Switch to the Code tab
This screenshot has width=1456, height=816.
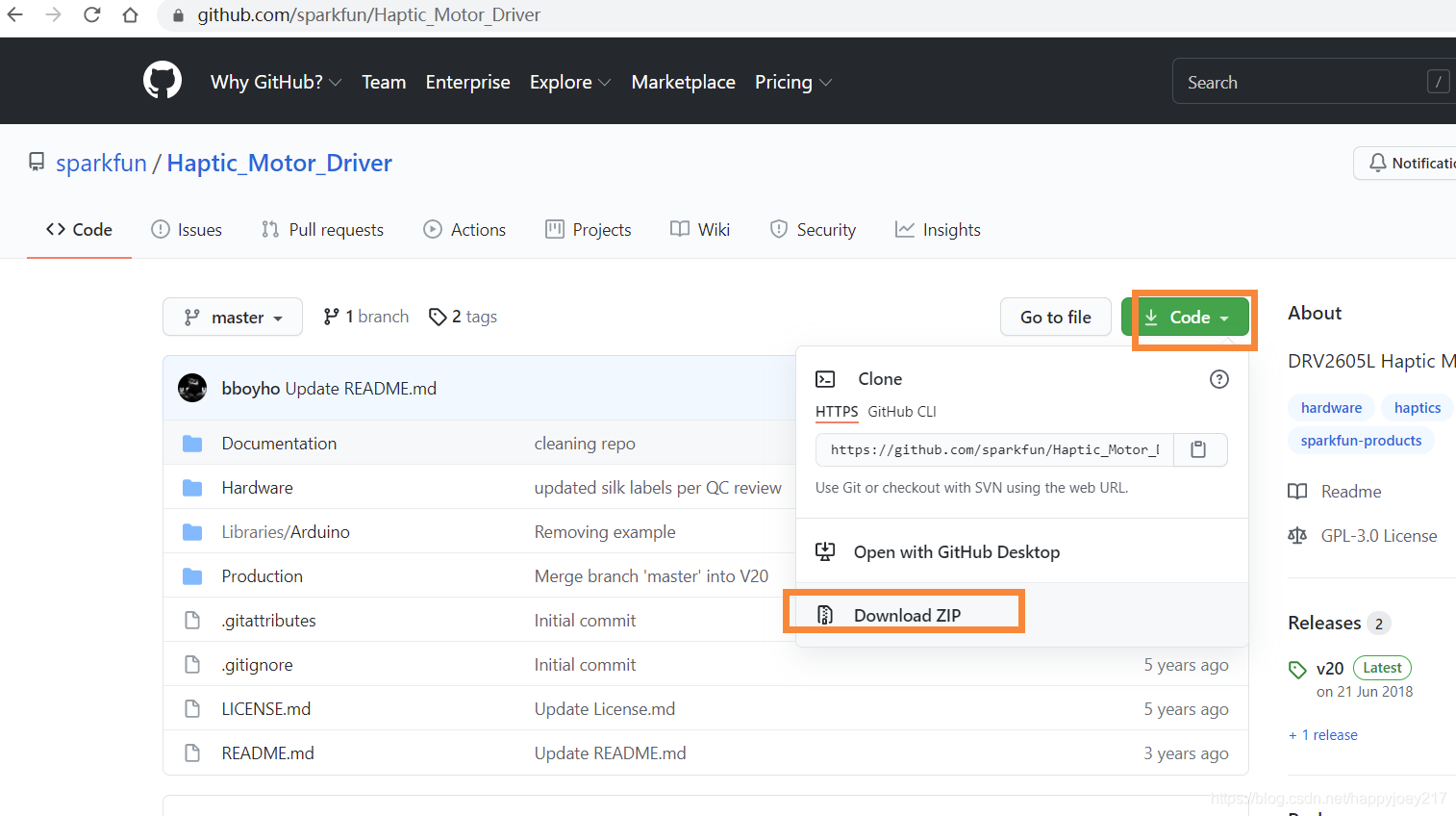(79, 229)
